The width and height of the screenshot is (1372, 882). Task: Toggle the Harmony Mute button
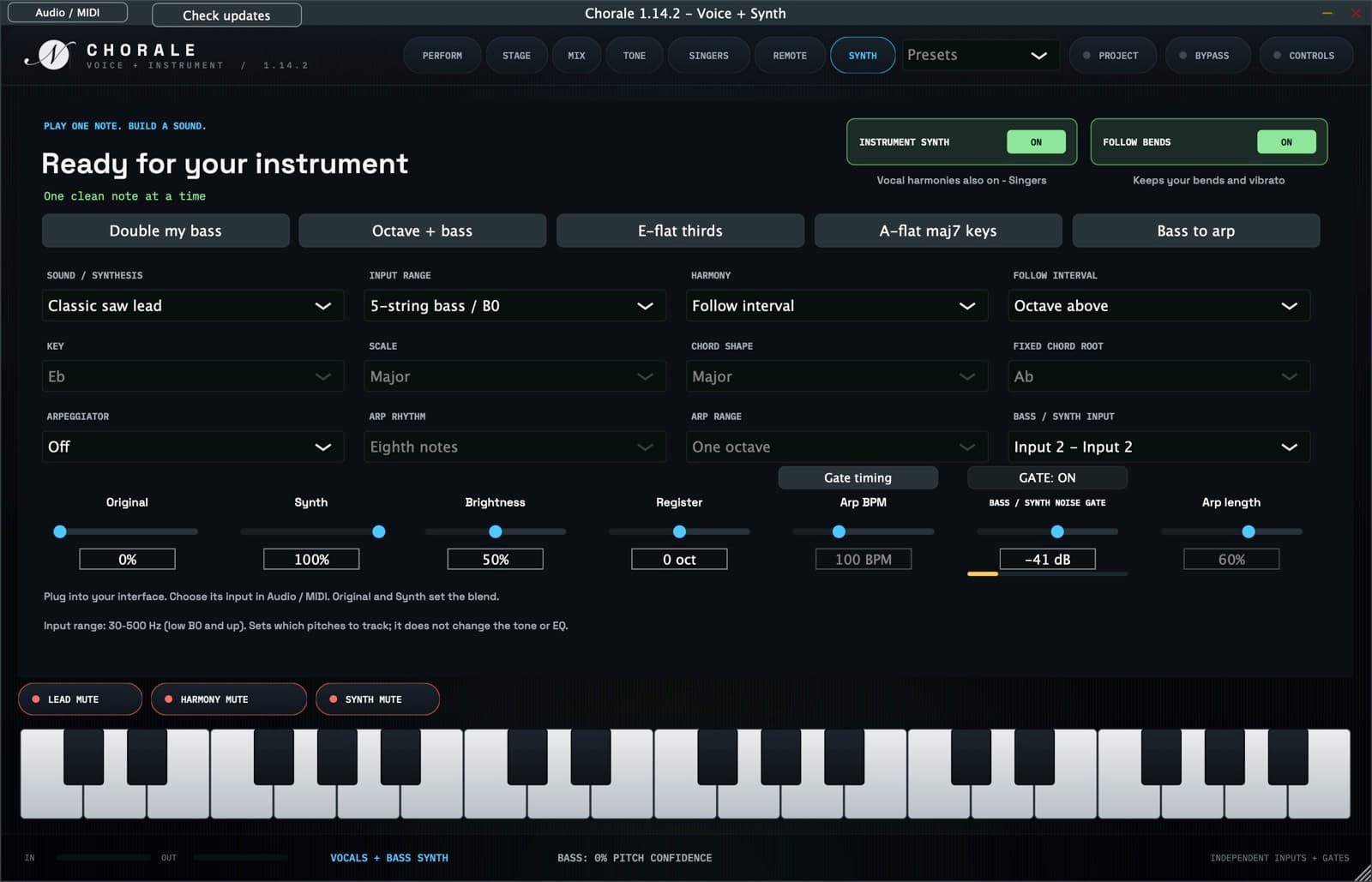click(228, 699)
